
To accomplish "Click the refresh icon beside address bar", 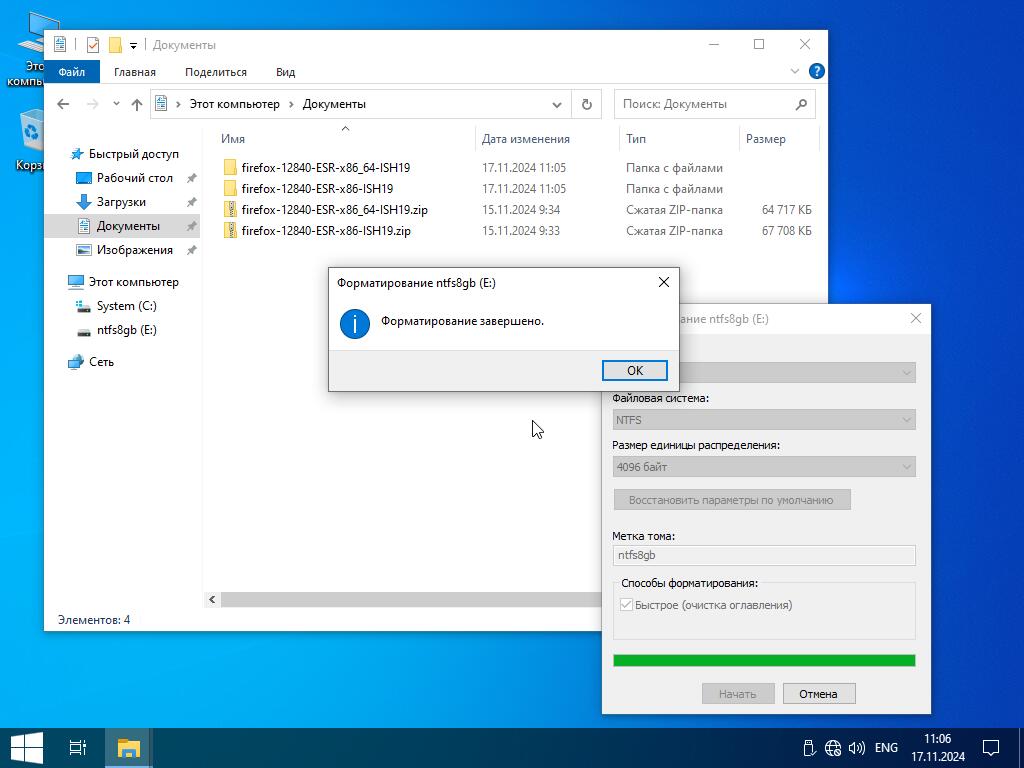I will (587, 104).
